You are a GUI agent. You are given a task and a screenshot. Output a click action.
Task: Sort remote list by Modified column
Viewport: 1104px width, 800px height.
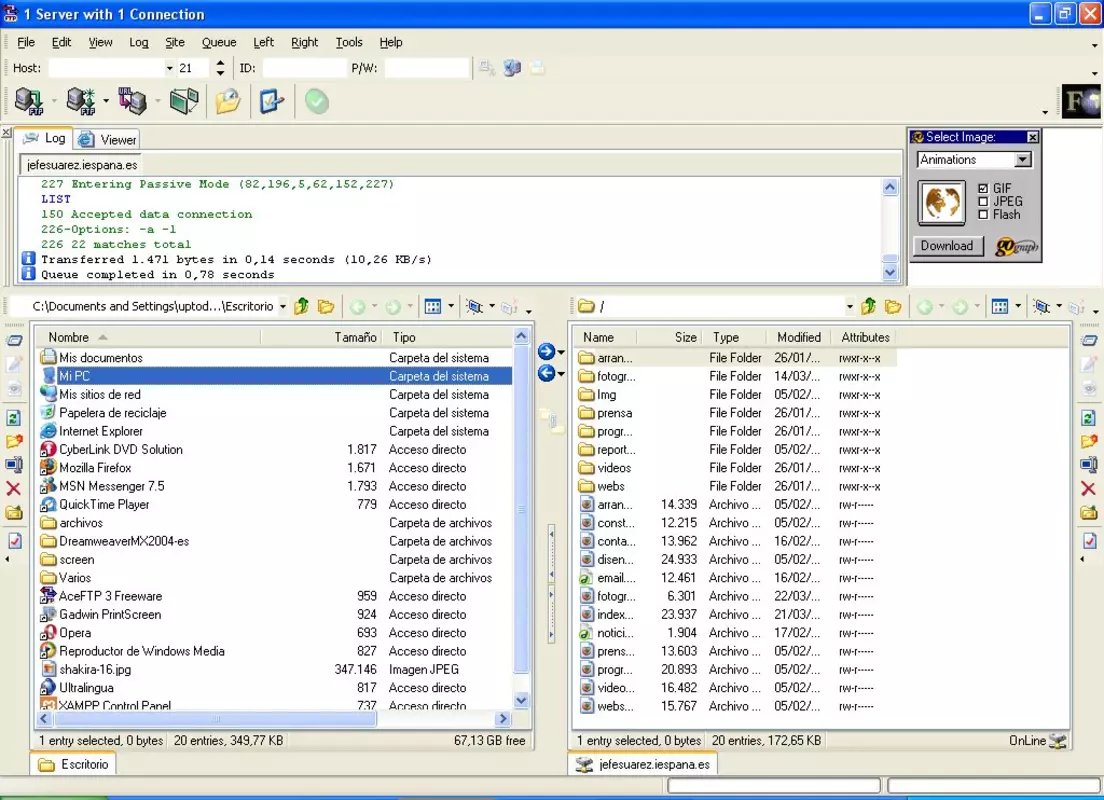798,337
